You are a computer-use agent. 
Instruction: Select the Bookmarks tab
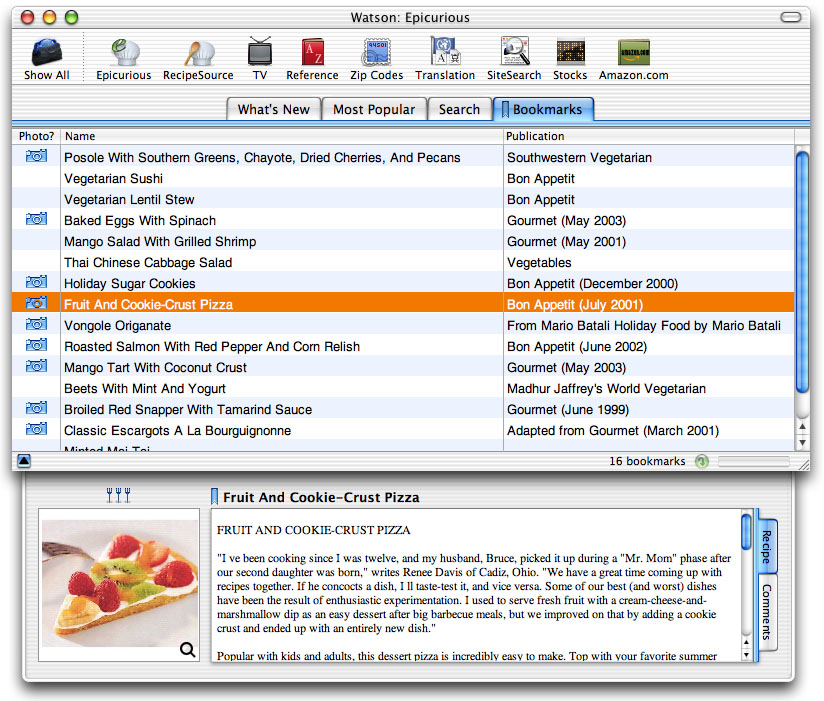click(x=543, y=109)
